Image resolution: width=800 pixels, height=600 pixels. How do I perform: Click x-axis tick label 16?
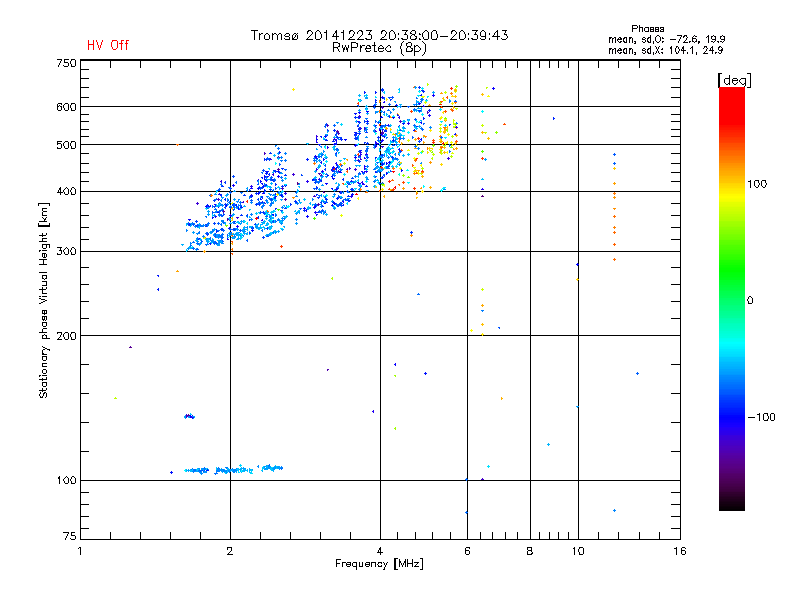click(680, 551)
